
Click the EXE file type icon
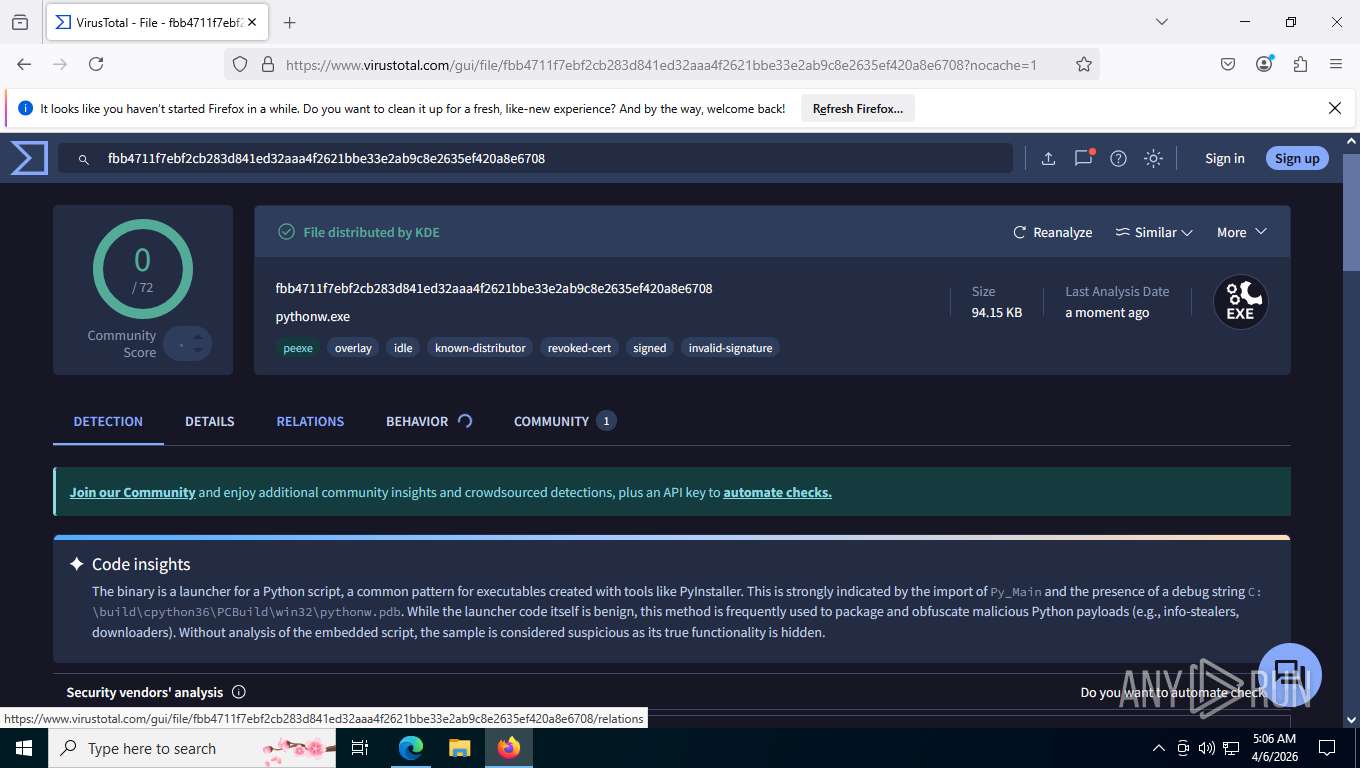[x=1240, y=302]
